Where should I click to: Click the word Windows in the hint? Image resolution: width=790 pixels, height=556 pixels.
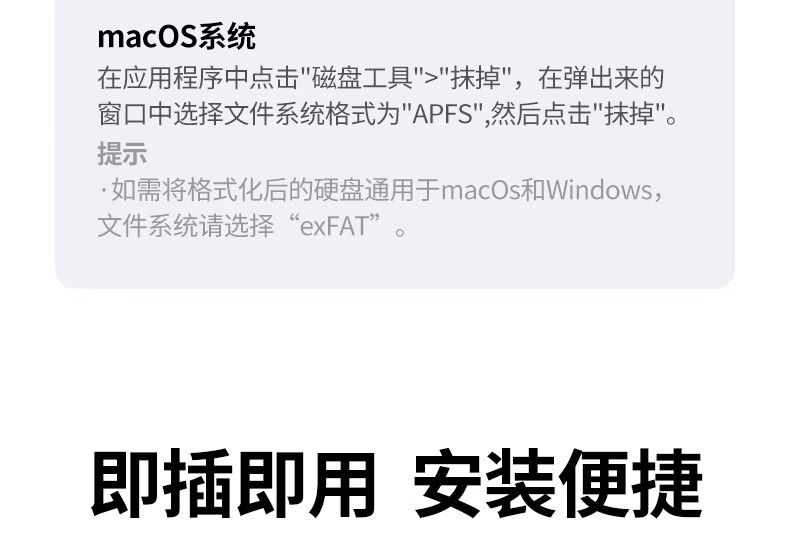pos(599,190)
